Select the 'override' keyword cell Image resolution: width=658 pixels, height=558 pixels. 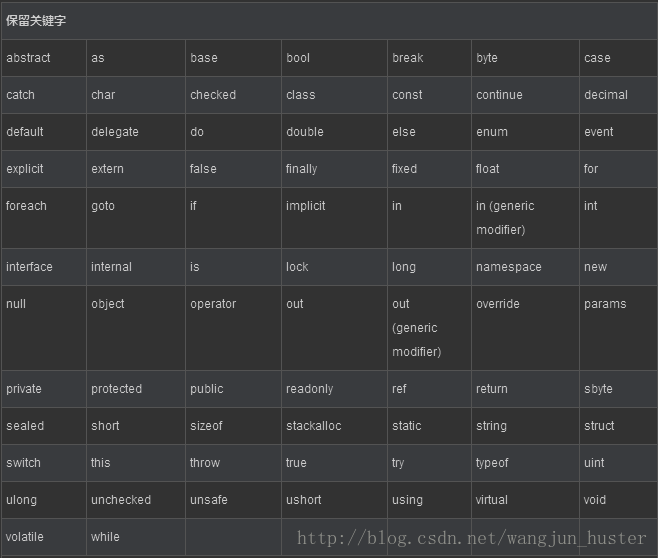click(x=525, y=328)
